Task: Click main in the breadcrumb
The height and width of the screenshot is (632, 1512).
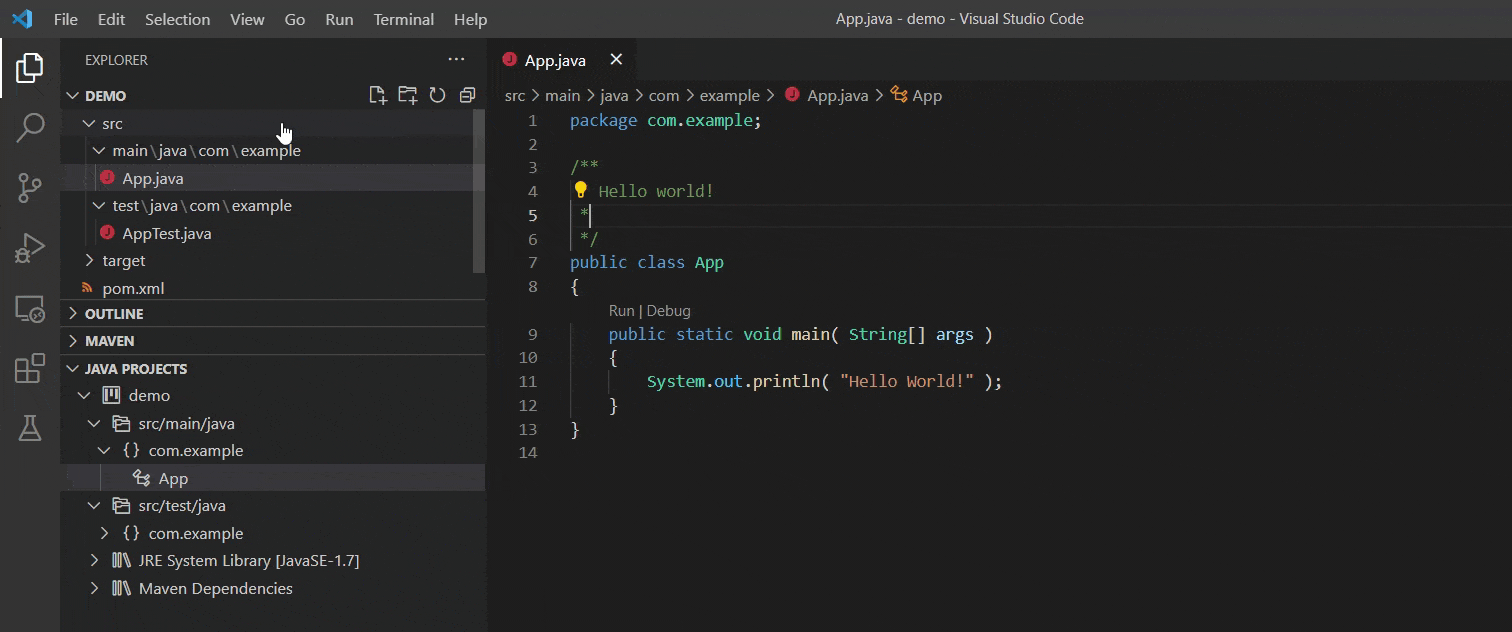Action: pos(563,95)
